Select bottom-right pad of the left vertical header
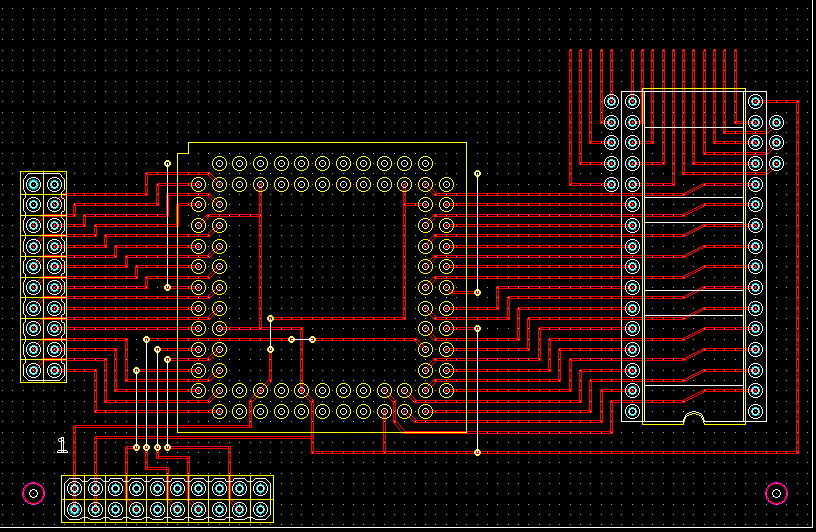The height and width of the screenshot is (532, 816). [x=55, y=370]
